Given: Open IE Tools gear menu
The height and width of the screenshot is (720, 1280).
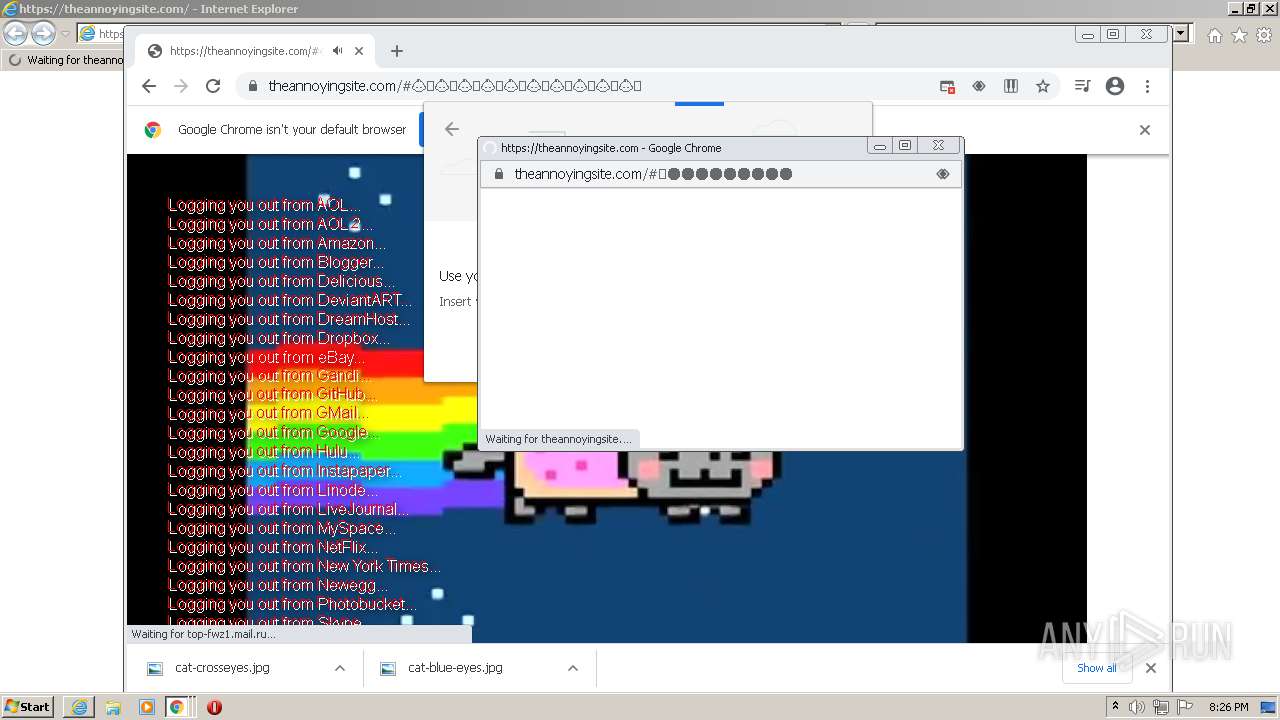Looking at the screenshot, I should tap(1263, 35).
